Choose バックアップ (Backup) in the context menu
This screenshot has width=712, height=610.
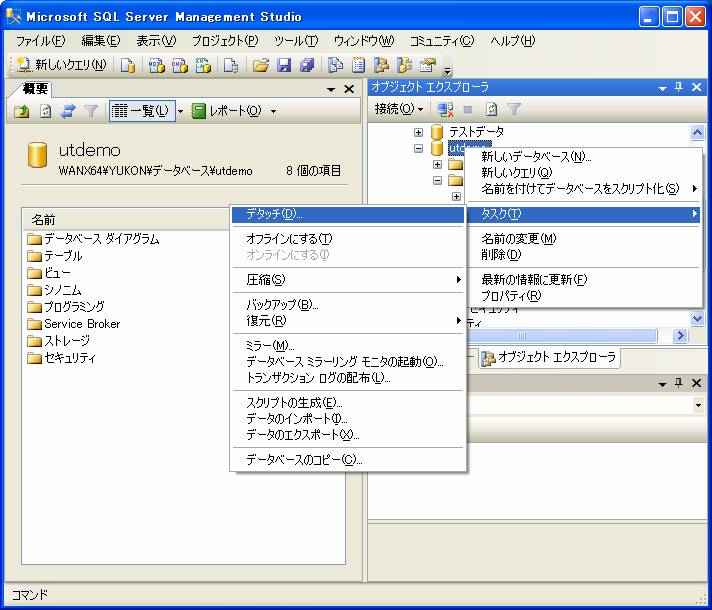281,304
